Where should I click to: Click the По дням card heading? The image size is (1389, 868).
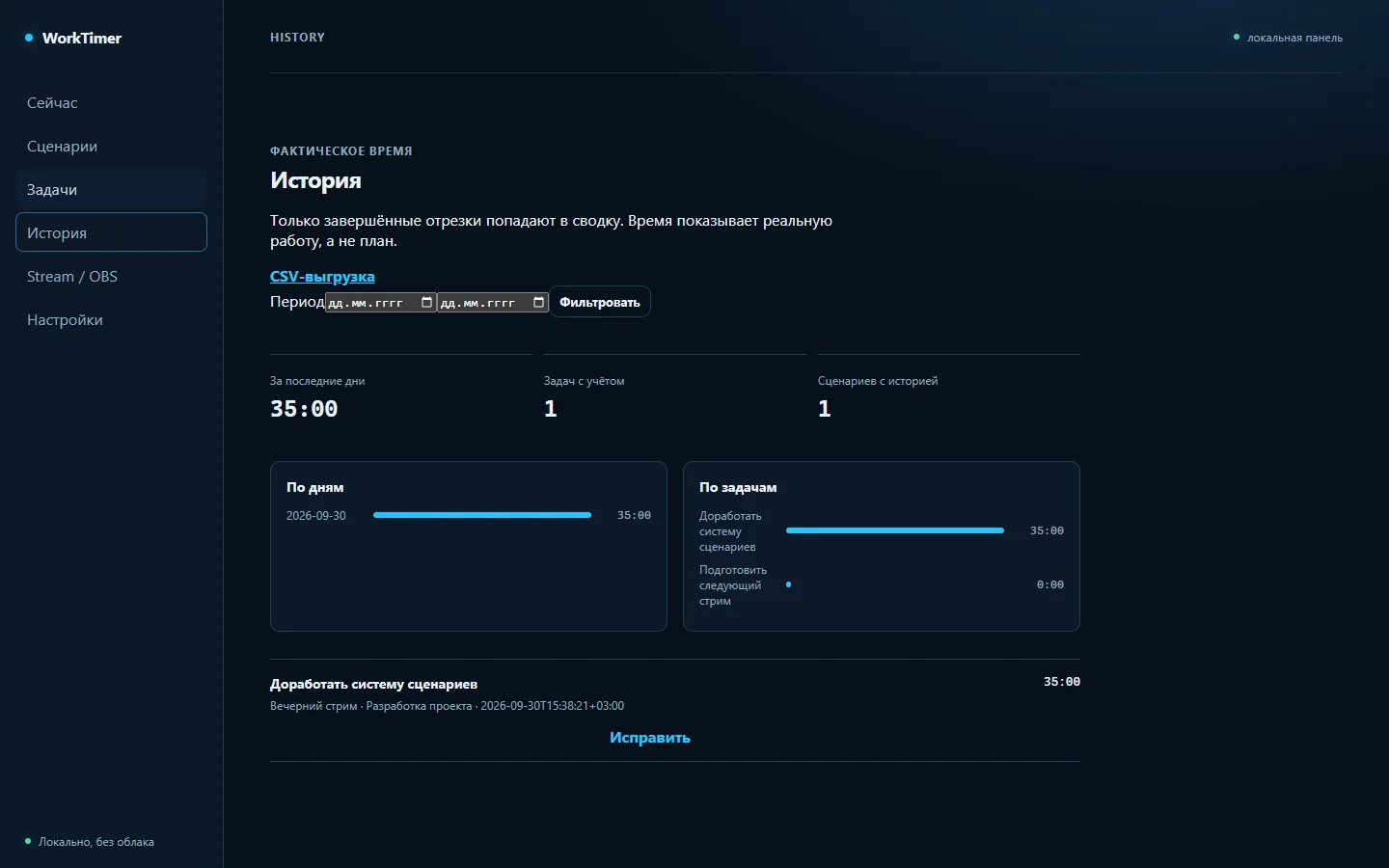click(x=315, y=487)
